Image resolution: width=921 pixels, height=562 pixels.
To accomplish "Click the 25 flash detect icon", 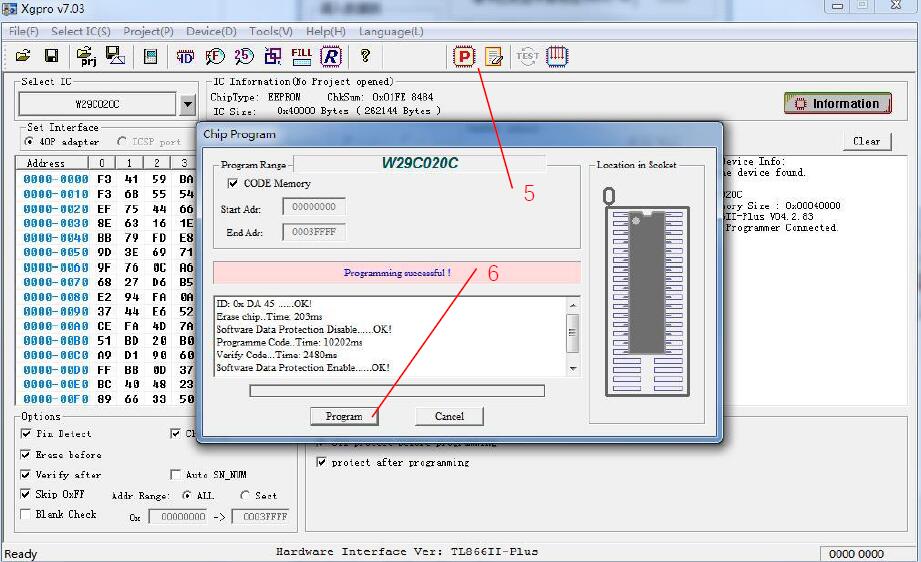I will click(244, 56).
